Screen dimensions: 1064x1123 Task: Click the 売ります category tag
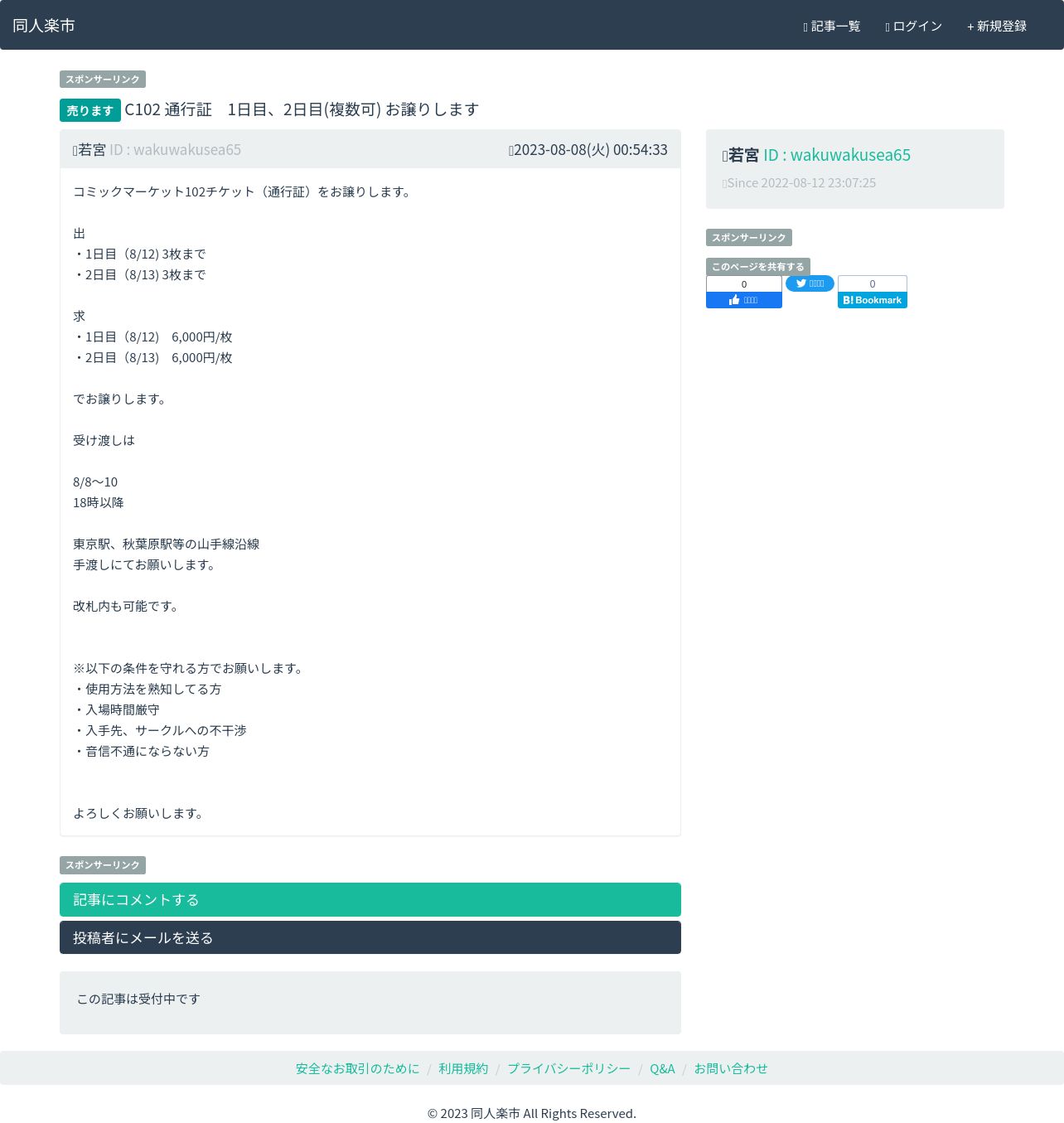coord(90,110)
